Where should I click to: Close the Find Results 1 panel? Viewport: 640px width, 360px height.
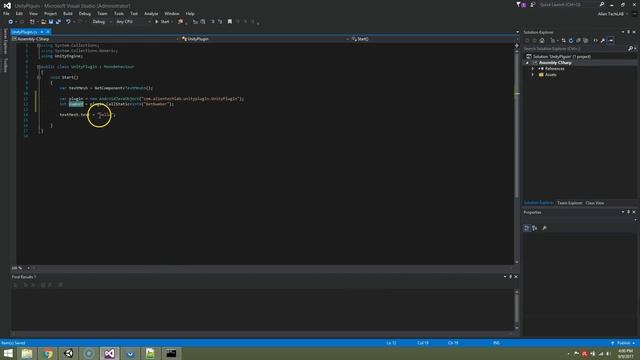point(516,277)
